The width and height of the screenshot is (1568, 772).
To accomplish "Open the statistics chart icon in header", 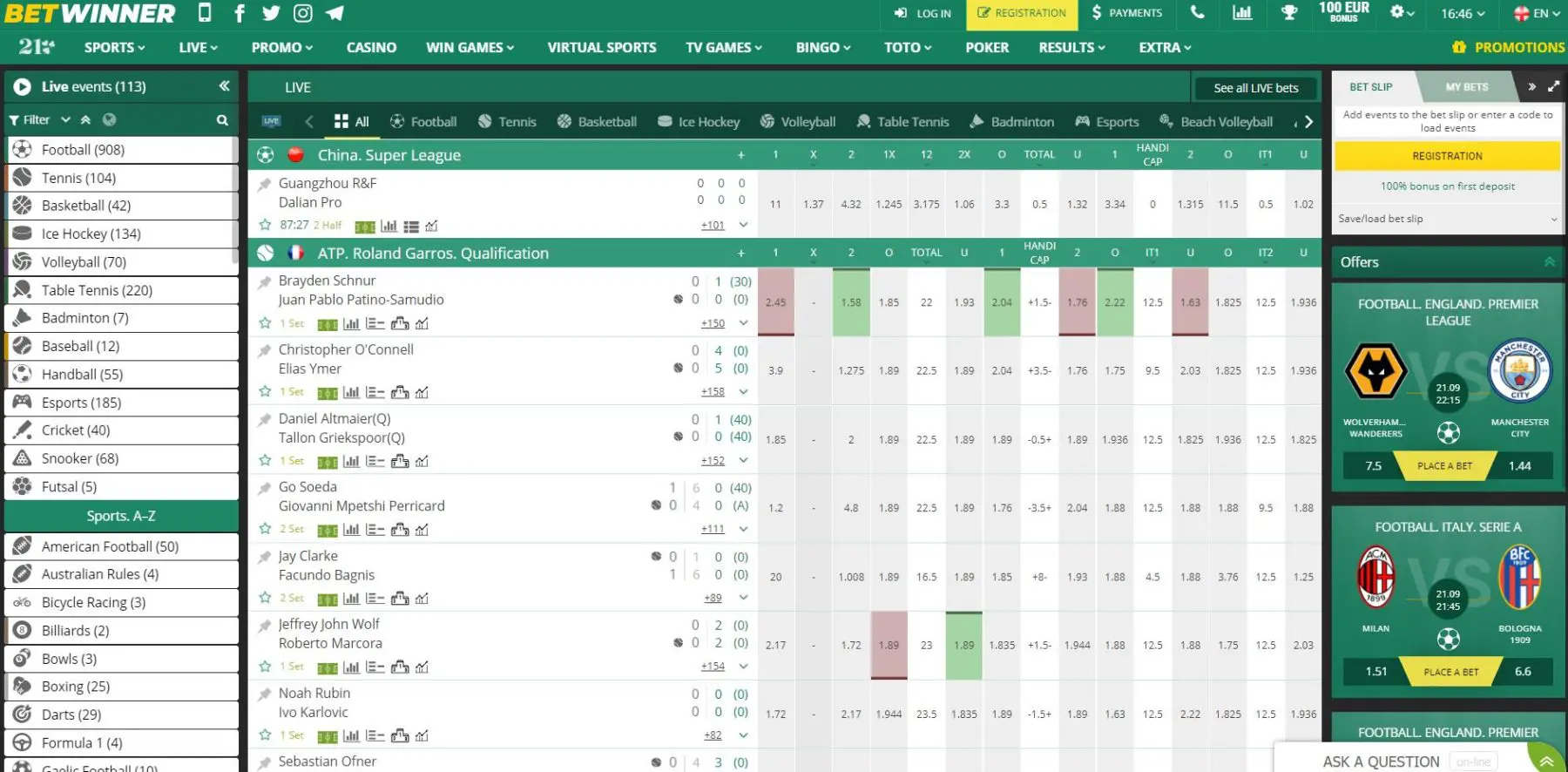I will point(1242,13).
